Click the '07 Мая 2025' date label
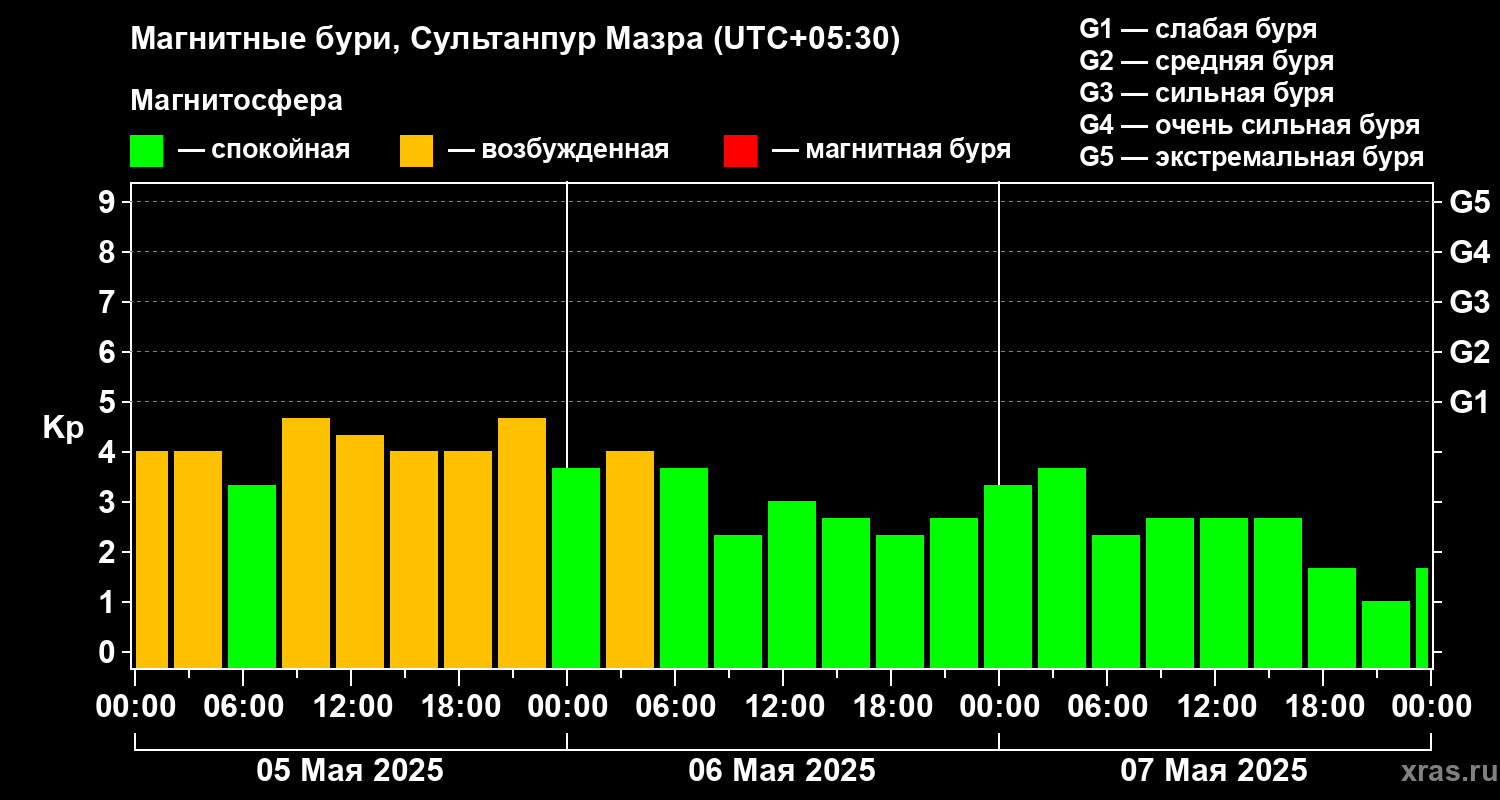Screen dimensions: 1500x800 [x=1214, y=770]
